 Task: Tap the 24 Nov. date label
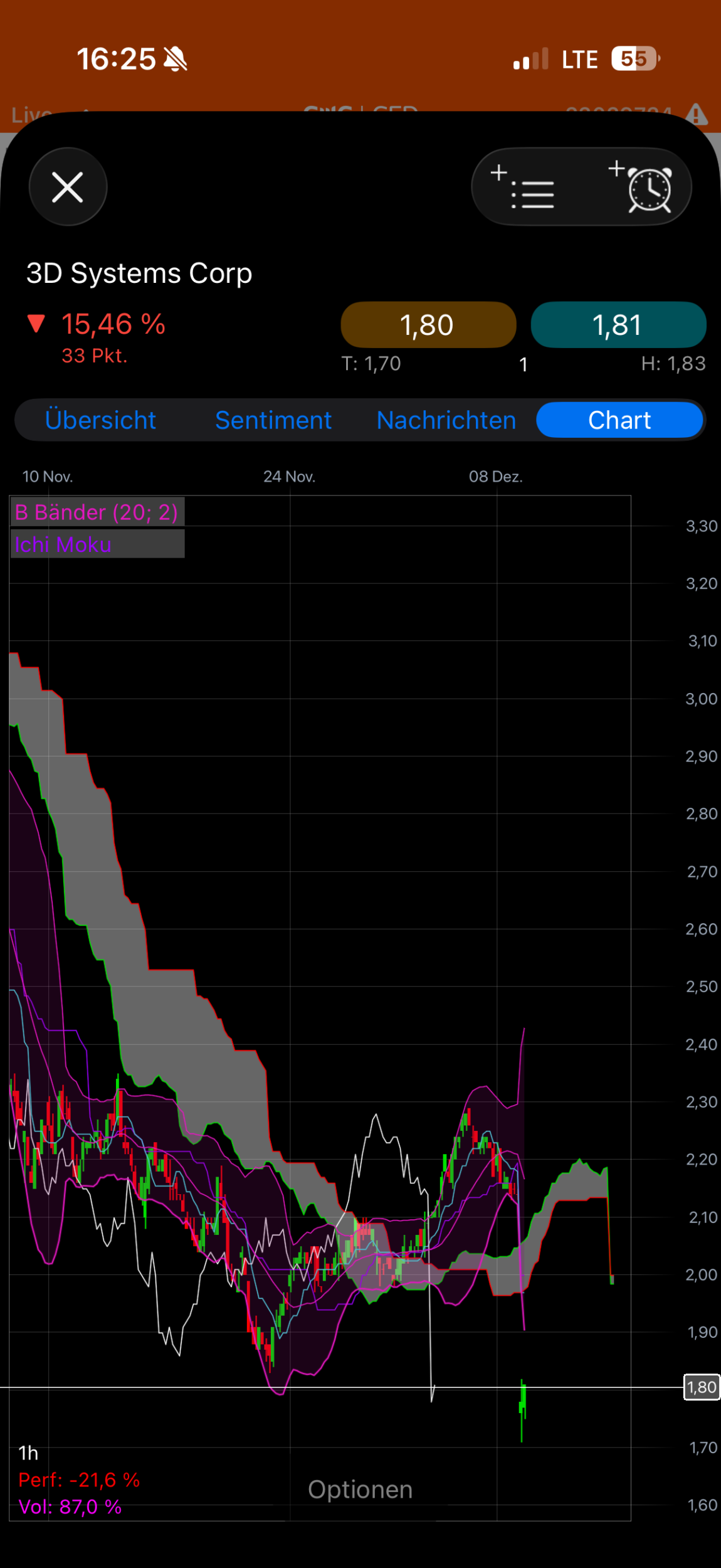point(289,477)
